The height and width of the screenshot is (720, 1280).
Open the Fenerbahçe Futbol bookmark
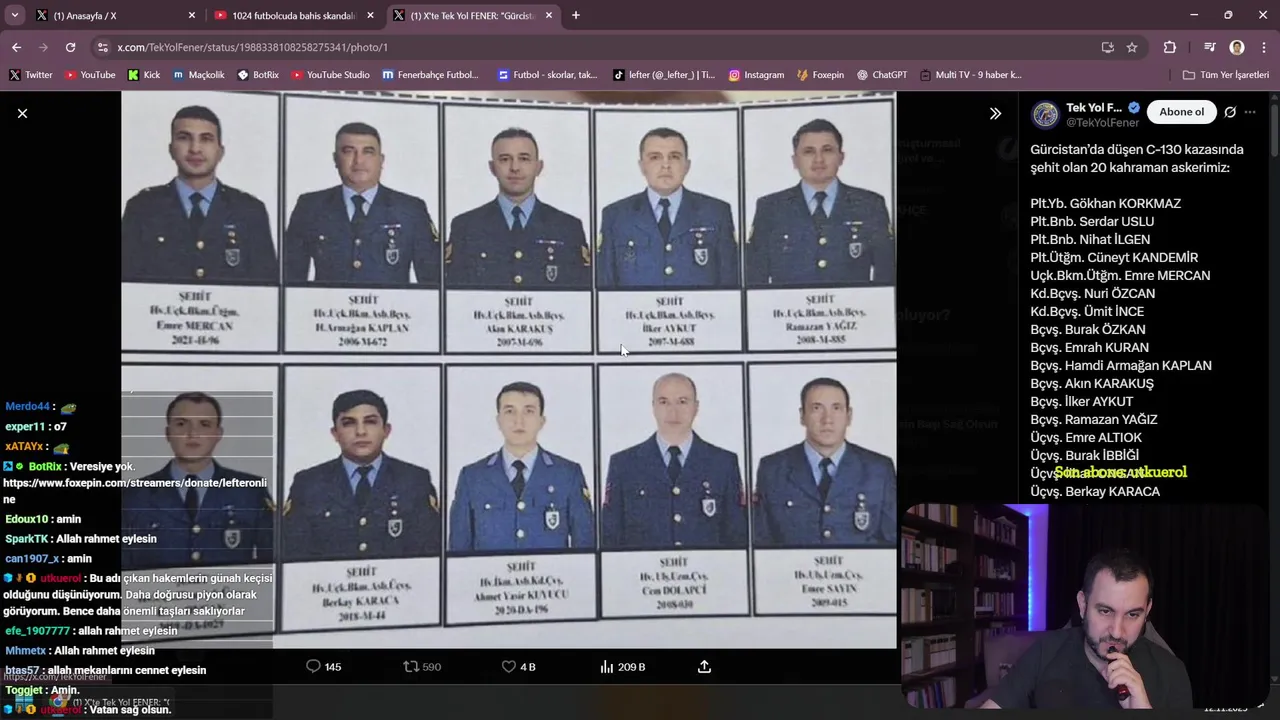(x=430, y=74)
